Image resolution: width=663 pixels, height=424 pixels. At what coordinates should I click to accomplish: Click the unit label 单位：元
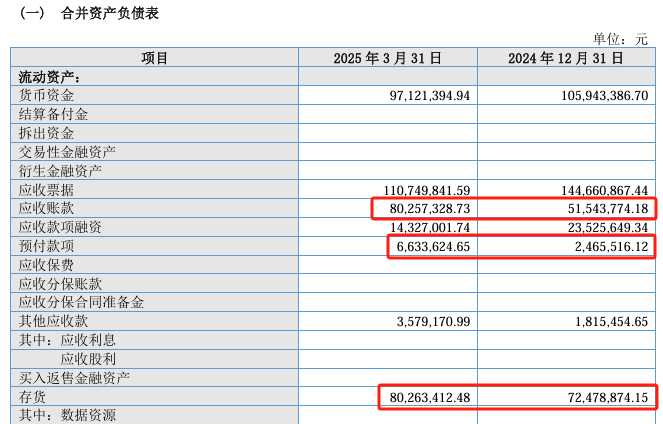620,39
